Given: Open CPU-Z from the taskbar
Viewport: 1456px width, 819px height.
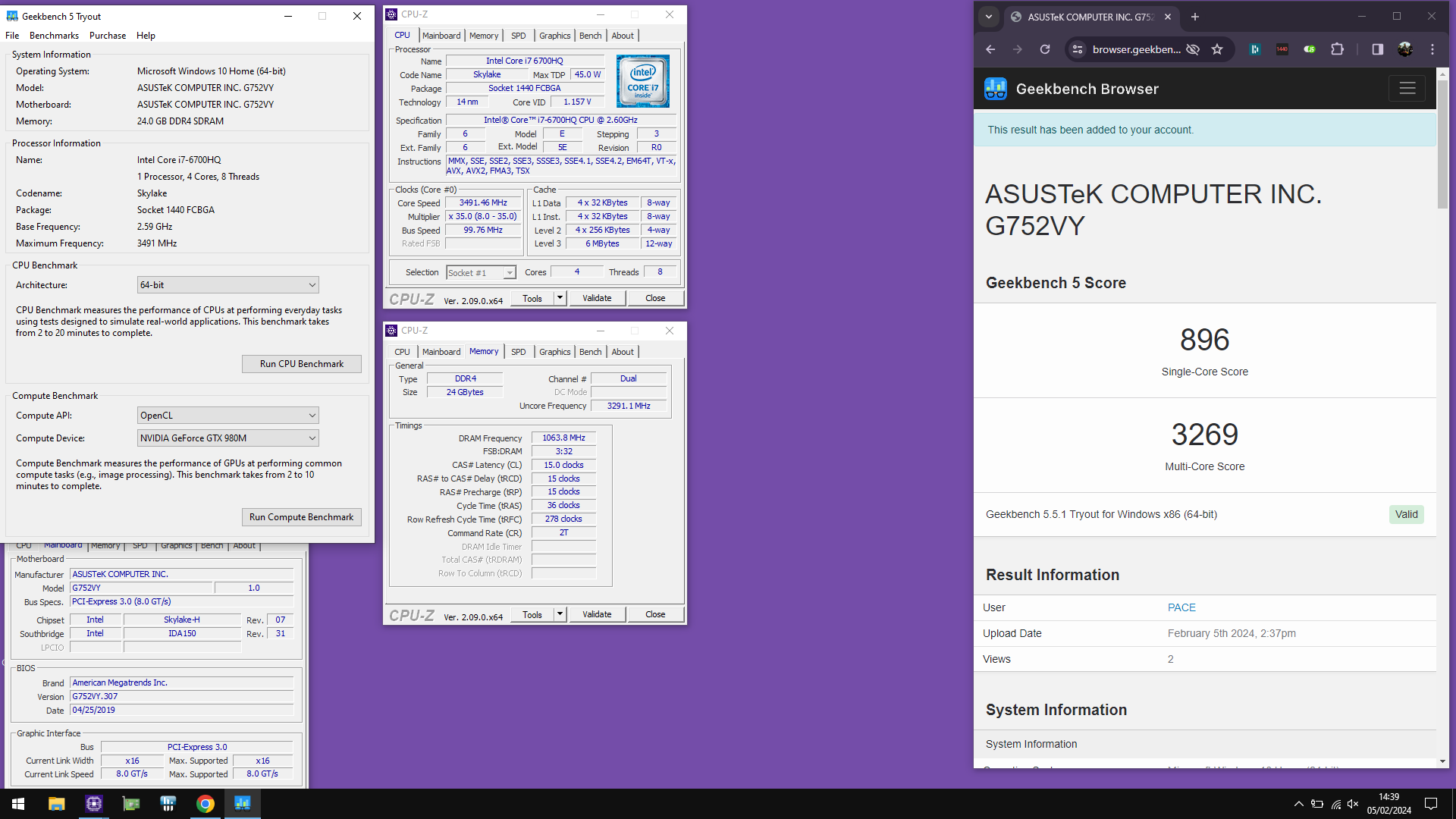Looking at the screenshot, I should [93, 804].
